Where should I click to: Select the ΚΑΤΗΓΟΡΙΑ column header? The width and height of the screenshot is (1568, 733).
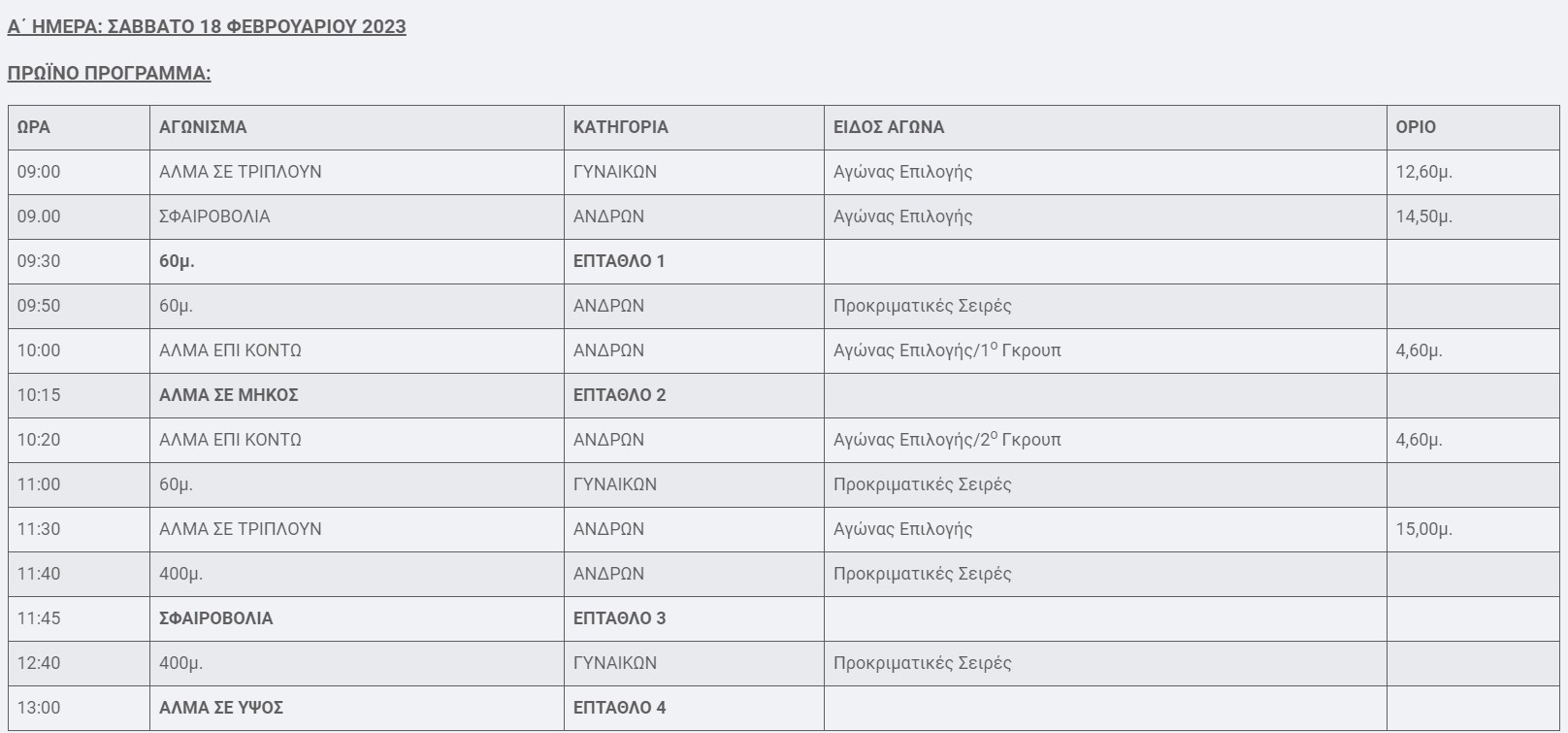(x=620, y=127)
